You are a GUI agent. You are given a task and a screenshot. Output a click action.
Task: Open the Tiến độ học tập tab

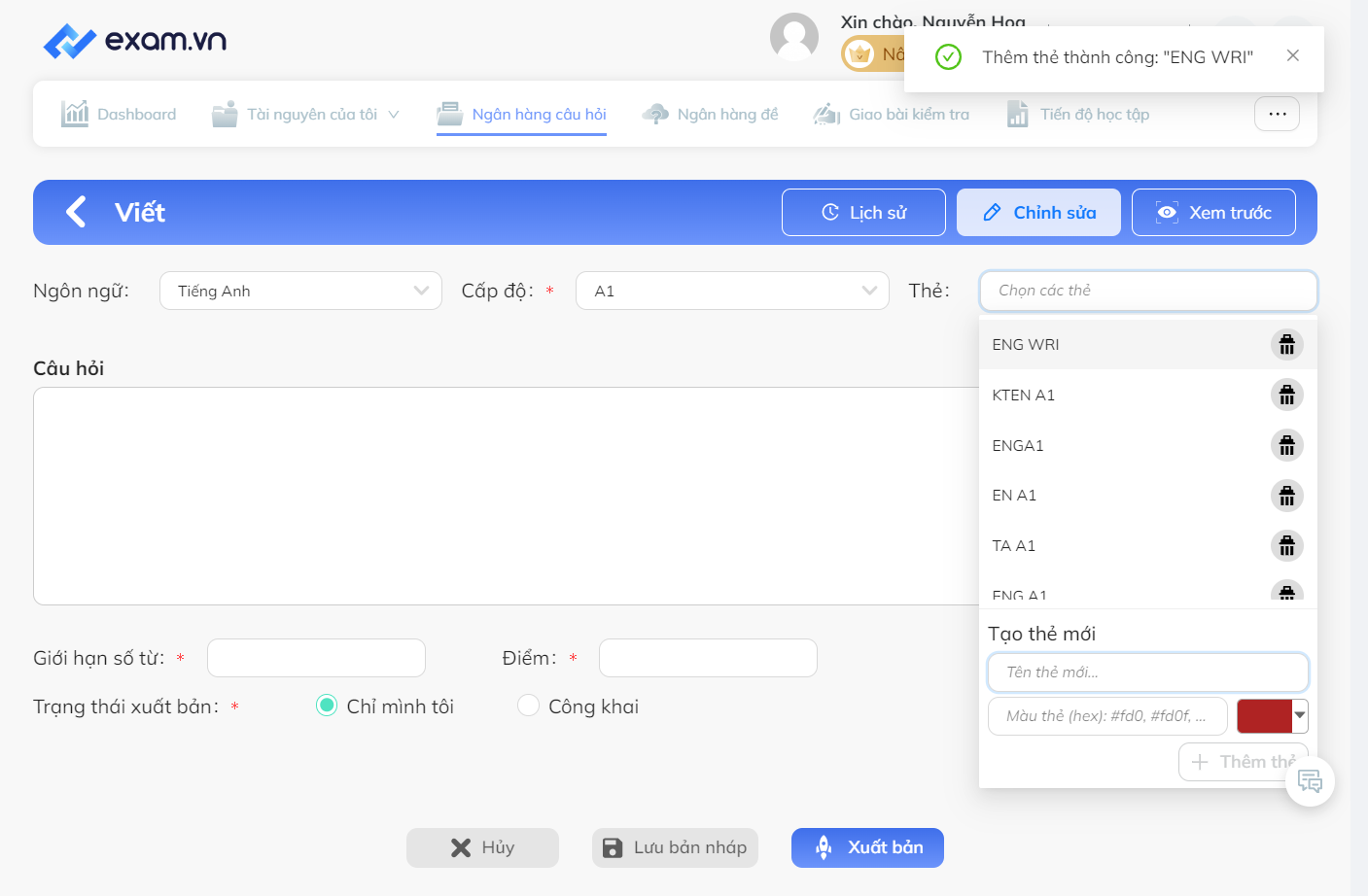pyautogui.click(x=1077, y=114)
